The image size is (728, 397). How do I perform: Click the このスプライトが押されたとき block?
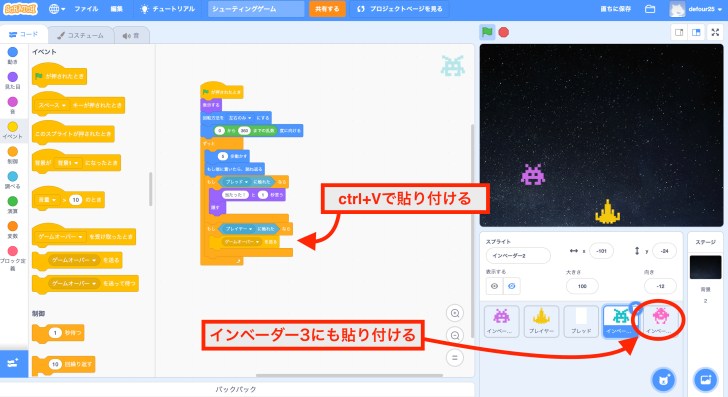(x=73, y=133)
